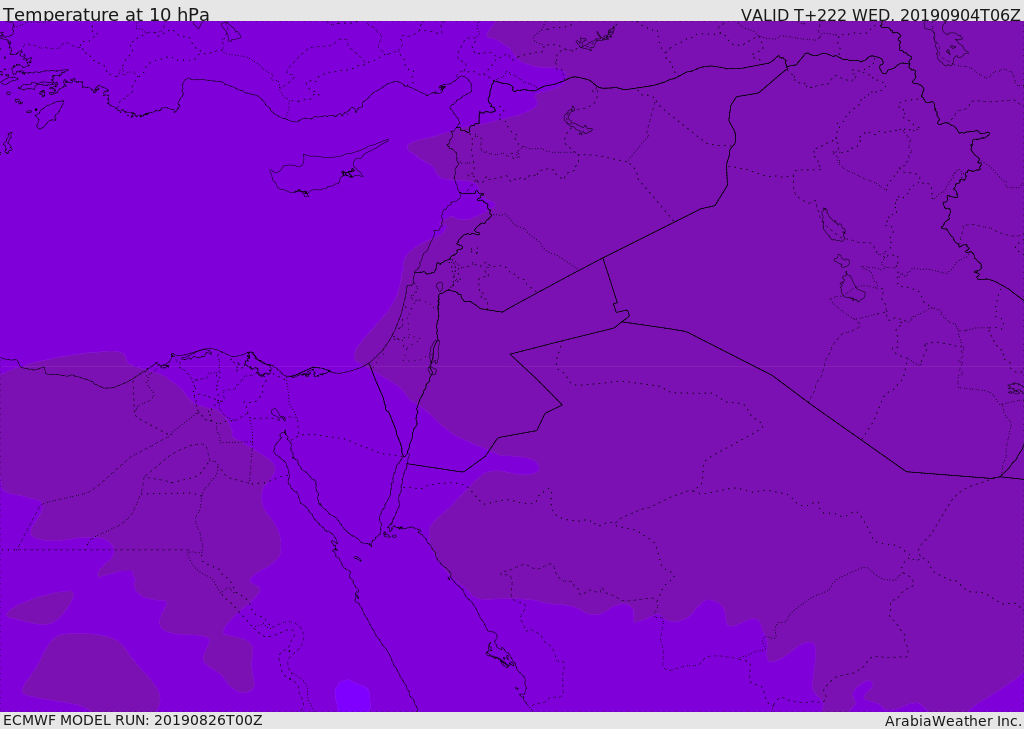Click the 'Temperature at 10 hPa' title text

tap(106, 14)
